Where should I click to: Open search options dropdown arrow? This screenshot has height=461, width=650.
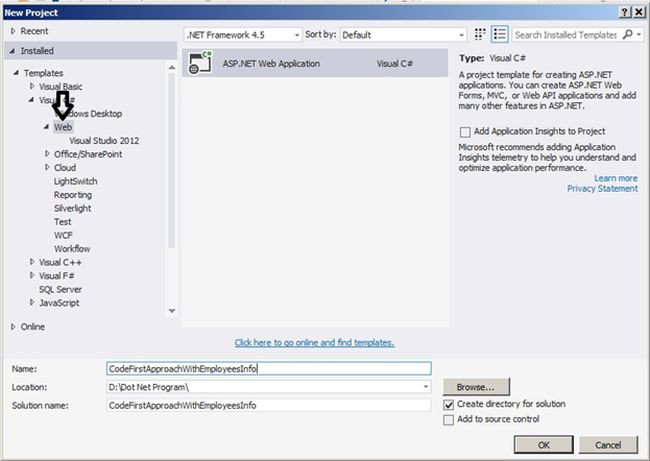tap(639, 34)
